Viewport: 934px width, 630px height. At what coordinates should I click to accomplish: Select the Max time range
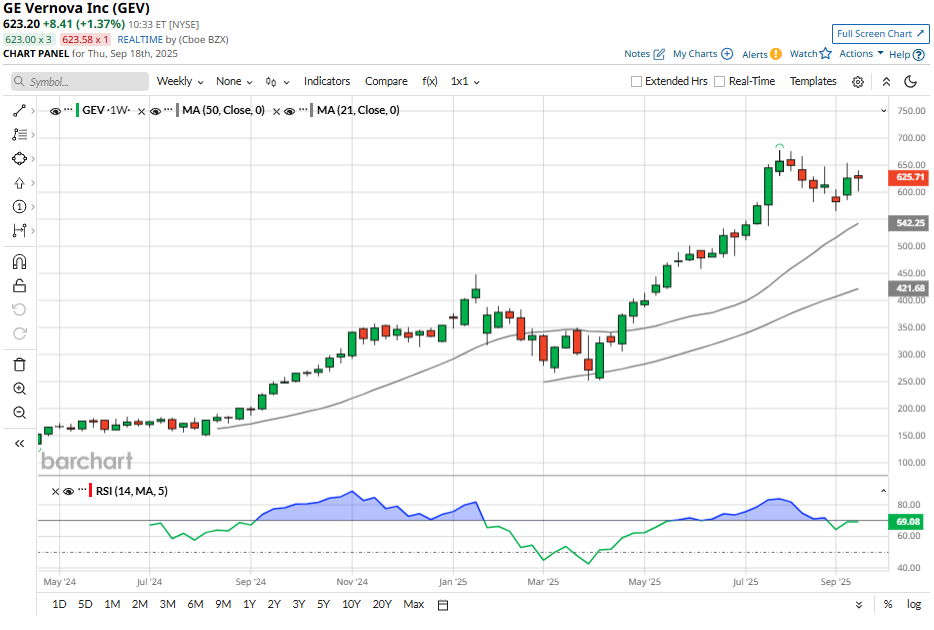[x=413, y=604]
